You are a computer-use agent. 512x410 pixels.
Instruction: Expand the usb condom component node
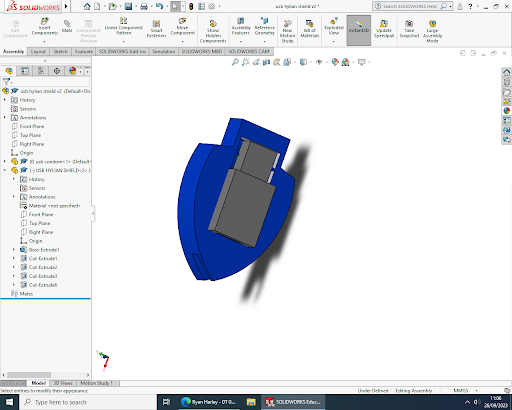(x=5, y=162)
